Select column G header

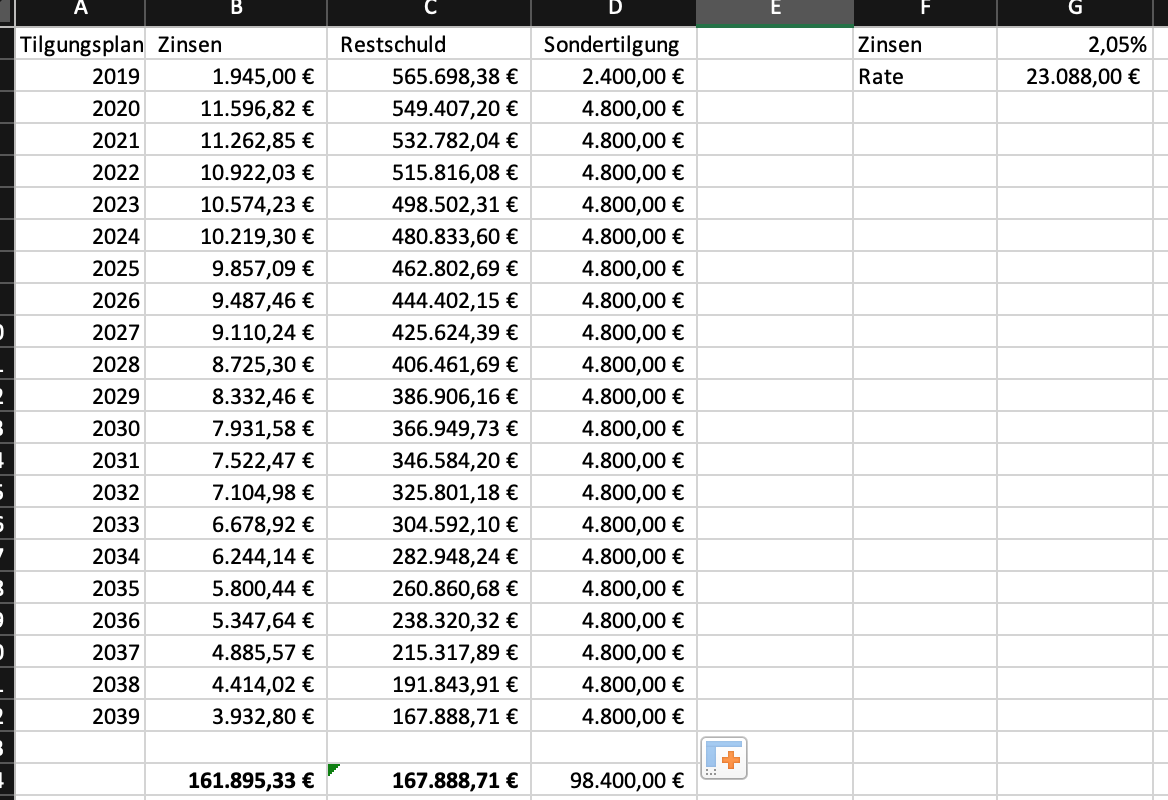(x=1075, y=11)
